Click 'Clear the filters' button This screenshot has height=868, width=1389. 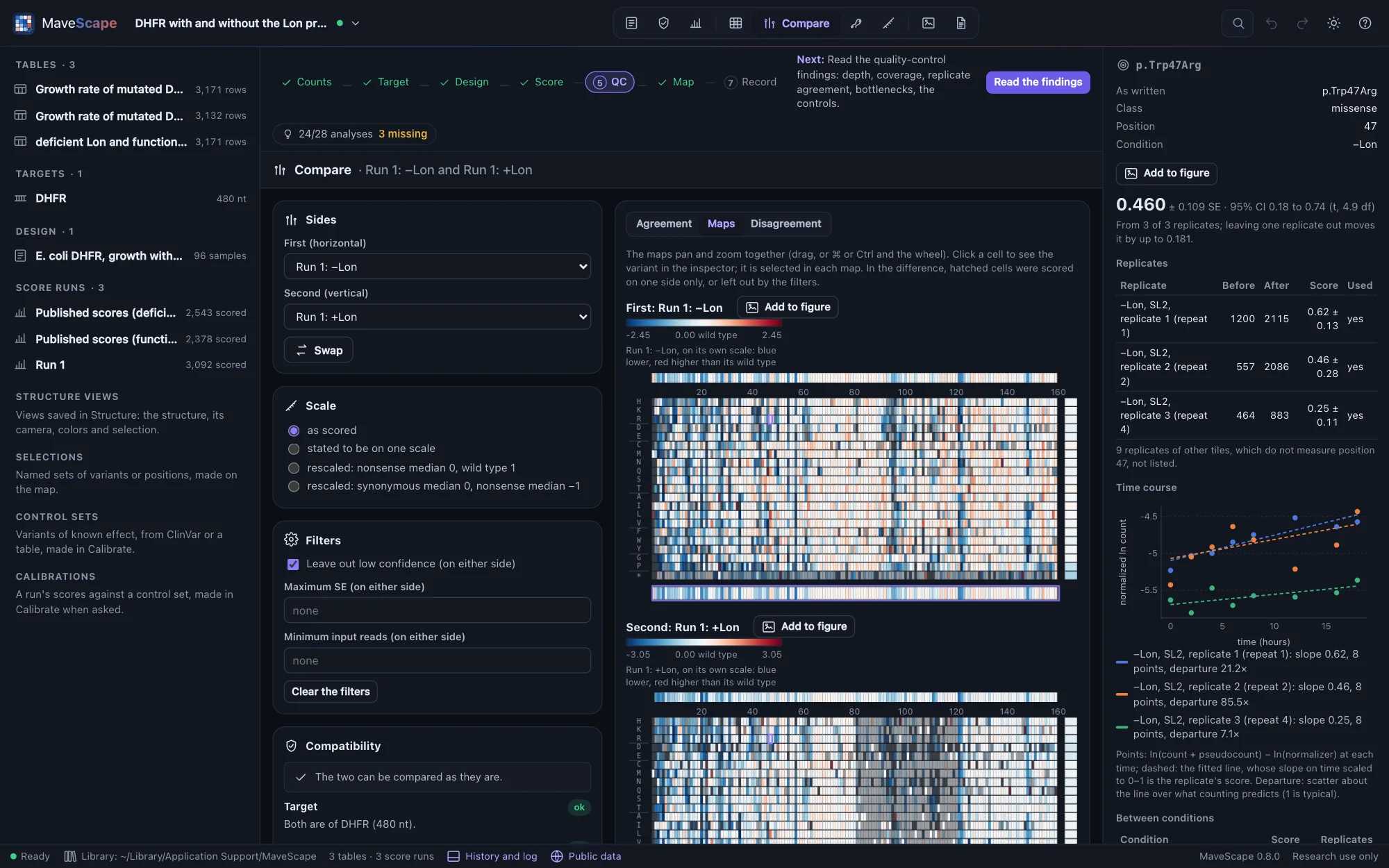click(x=331, y=692)
